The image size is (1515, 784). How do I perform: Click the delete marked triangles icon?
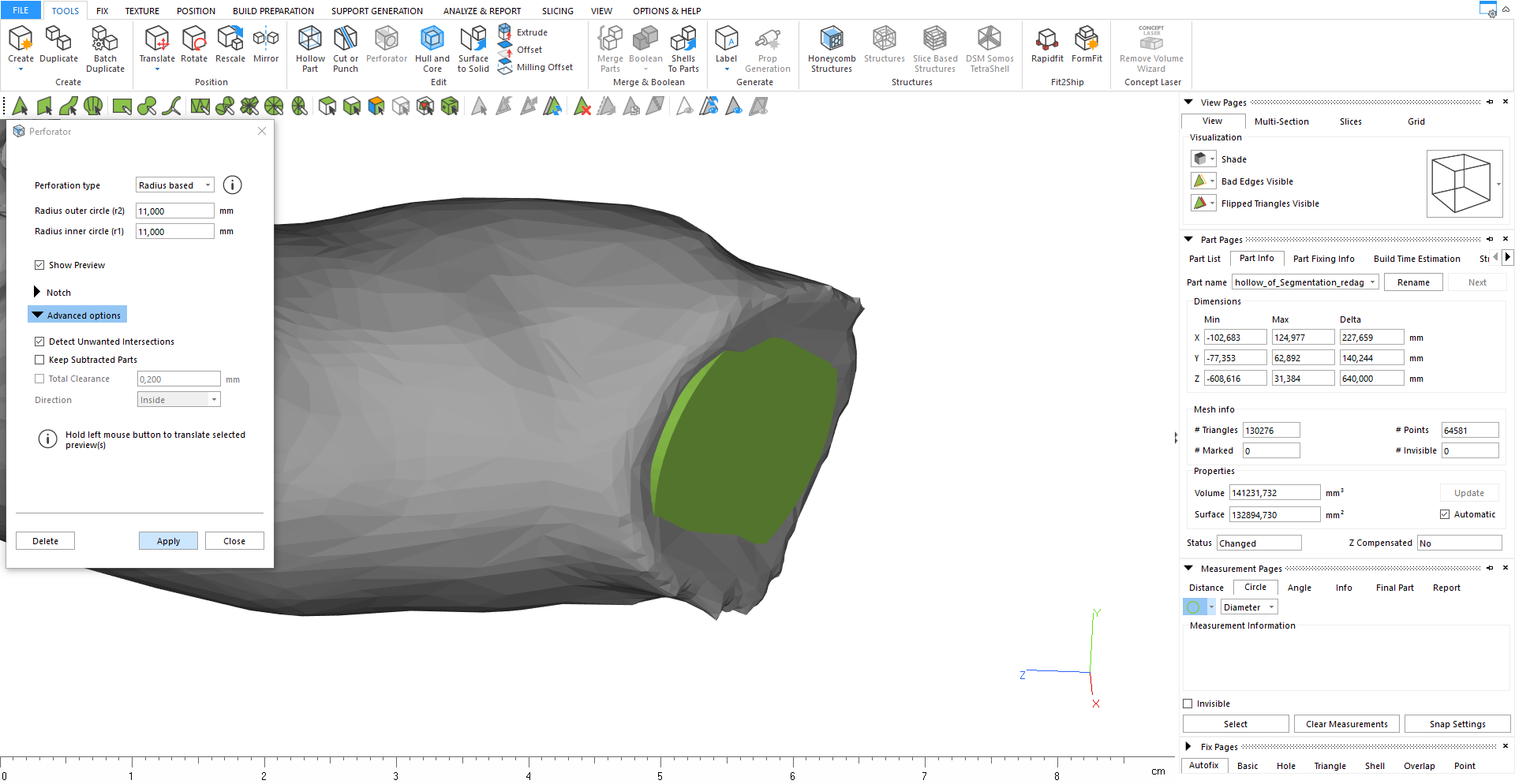[x=582, y=106]
